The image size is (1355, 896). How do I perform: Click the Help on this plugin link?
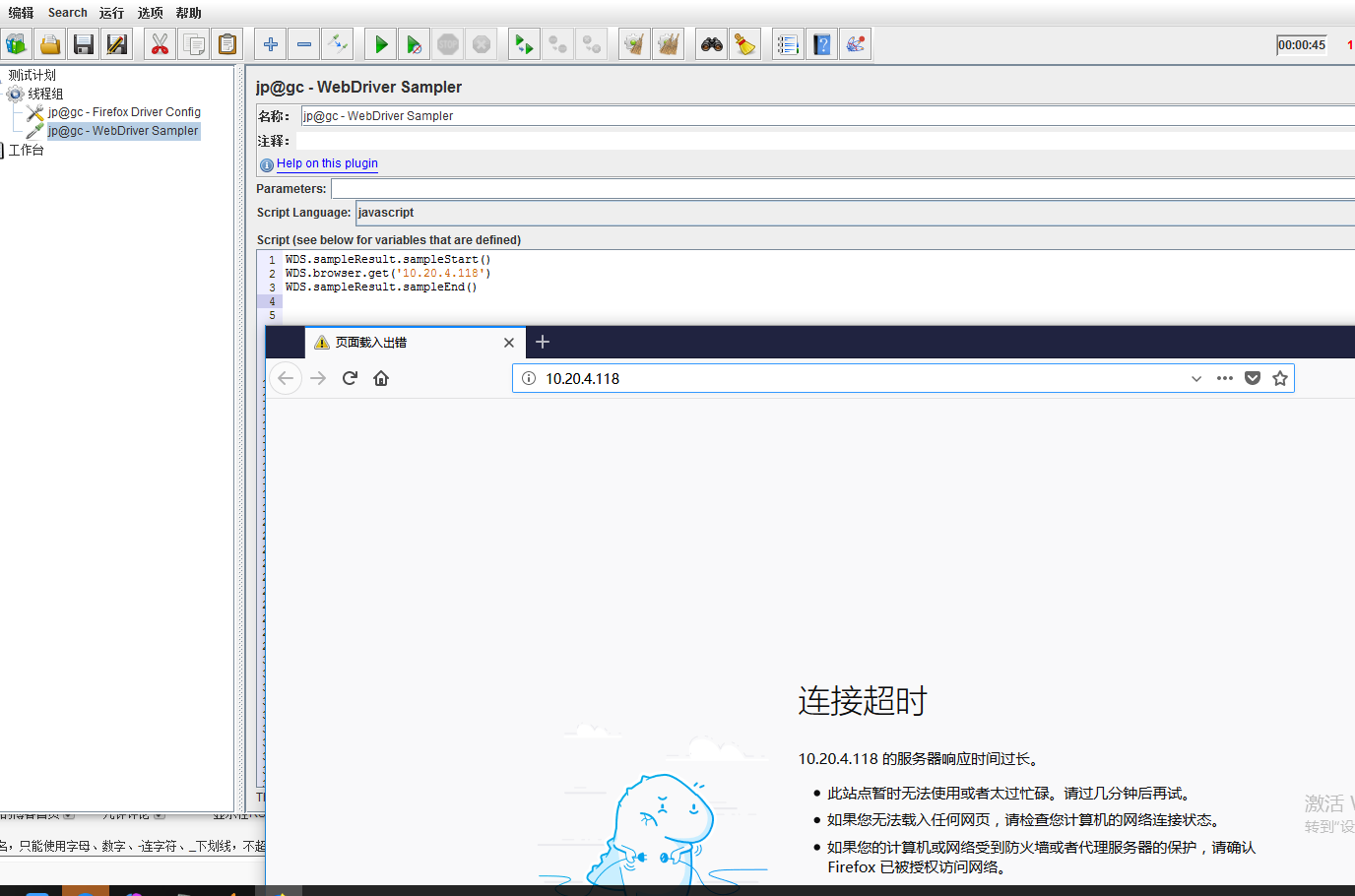(327, 163)
